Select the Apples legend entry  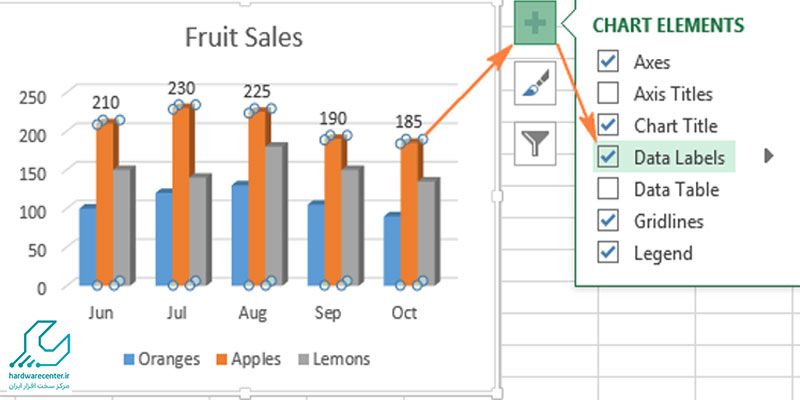[248, 359]
